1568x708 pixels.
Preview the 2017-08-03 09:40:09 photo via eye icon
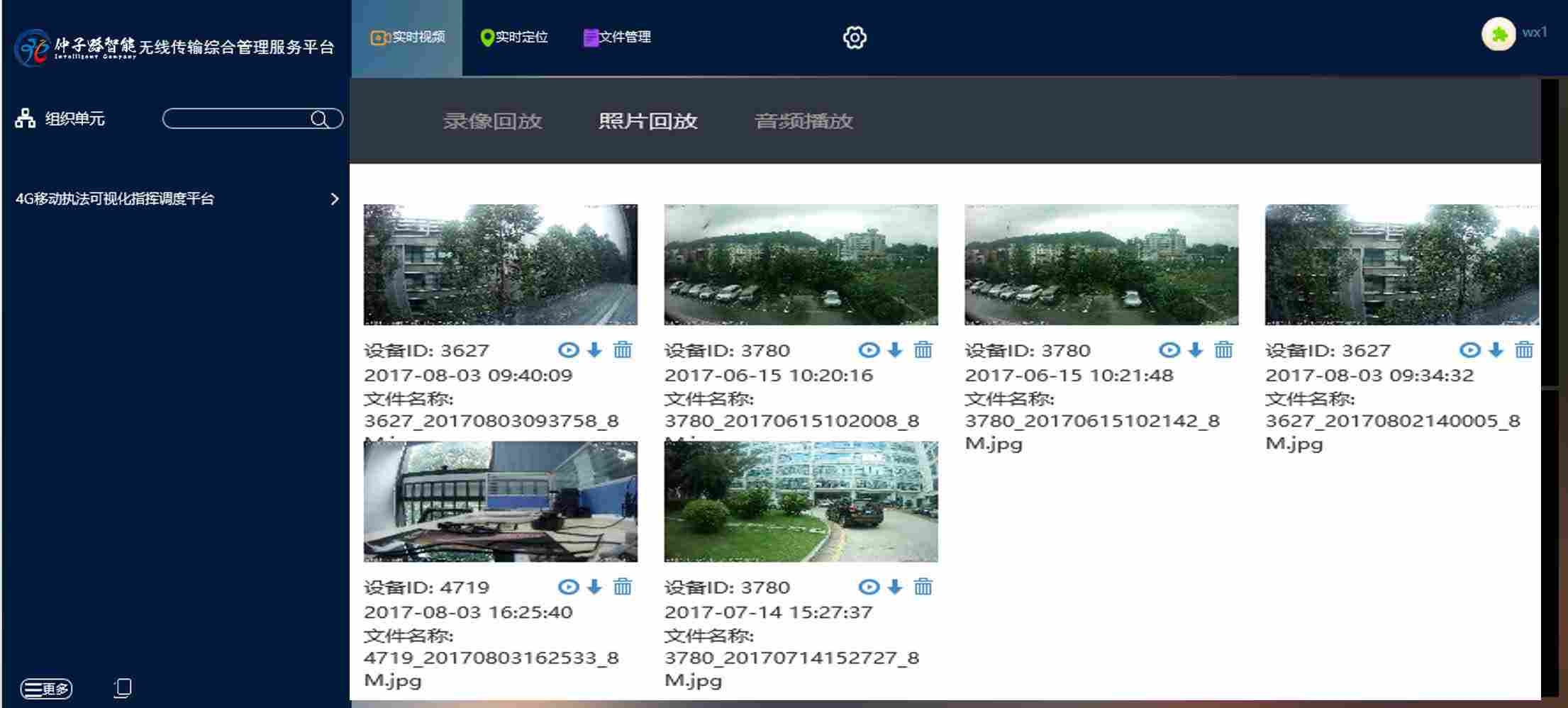pos(568,349)
